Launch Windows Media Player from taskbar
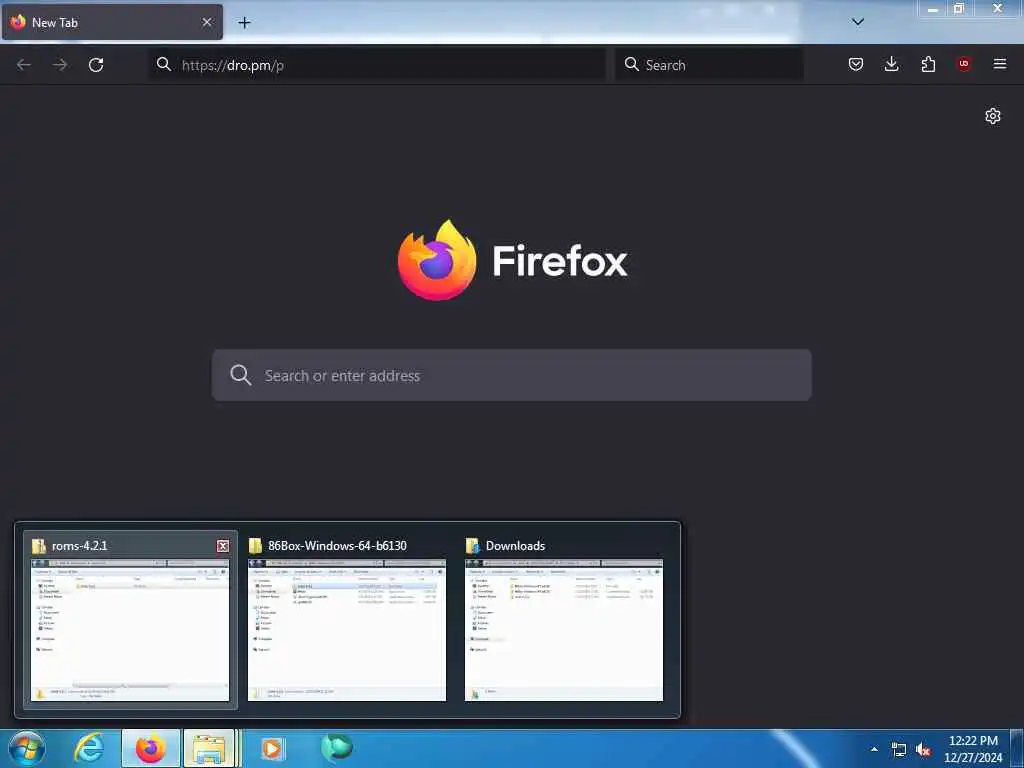 point(272,748)
